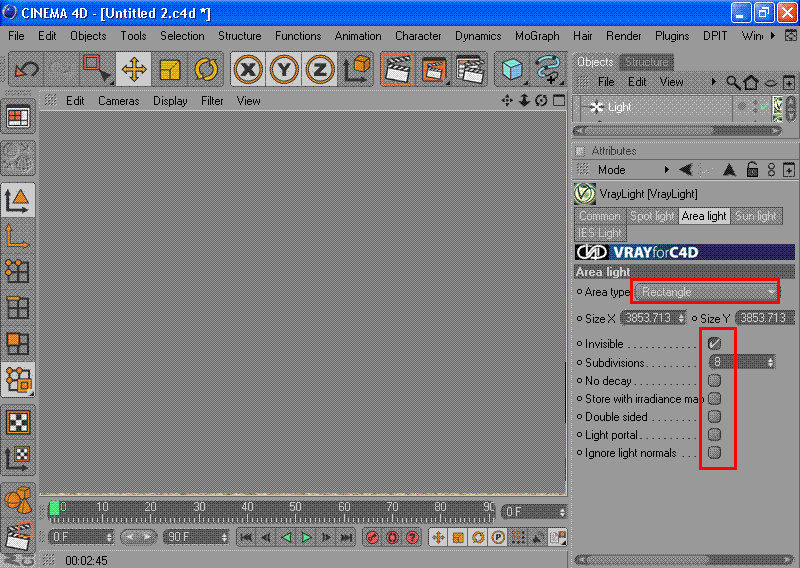Open the Attributes Mode menu
Viewport: 800px width, 568px height.
611,170
